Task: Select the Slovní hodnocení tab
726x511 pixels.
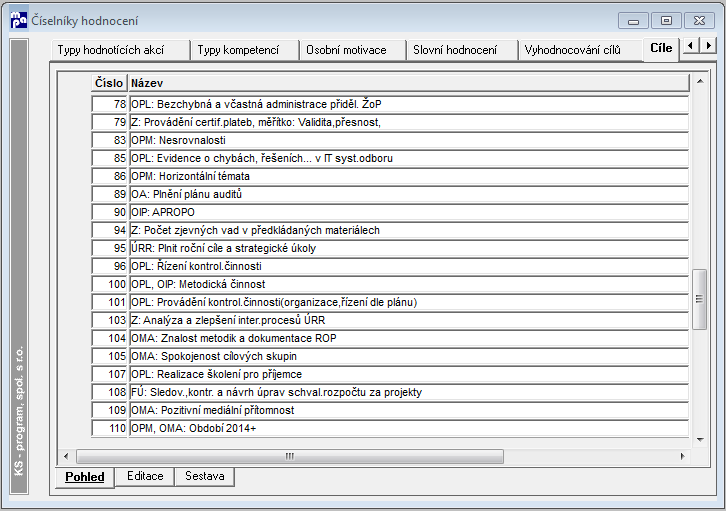Action: coord(462,50)
